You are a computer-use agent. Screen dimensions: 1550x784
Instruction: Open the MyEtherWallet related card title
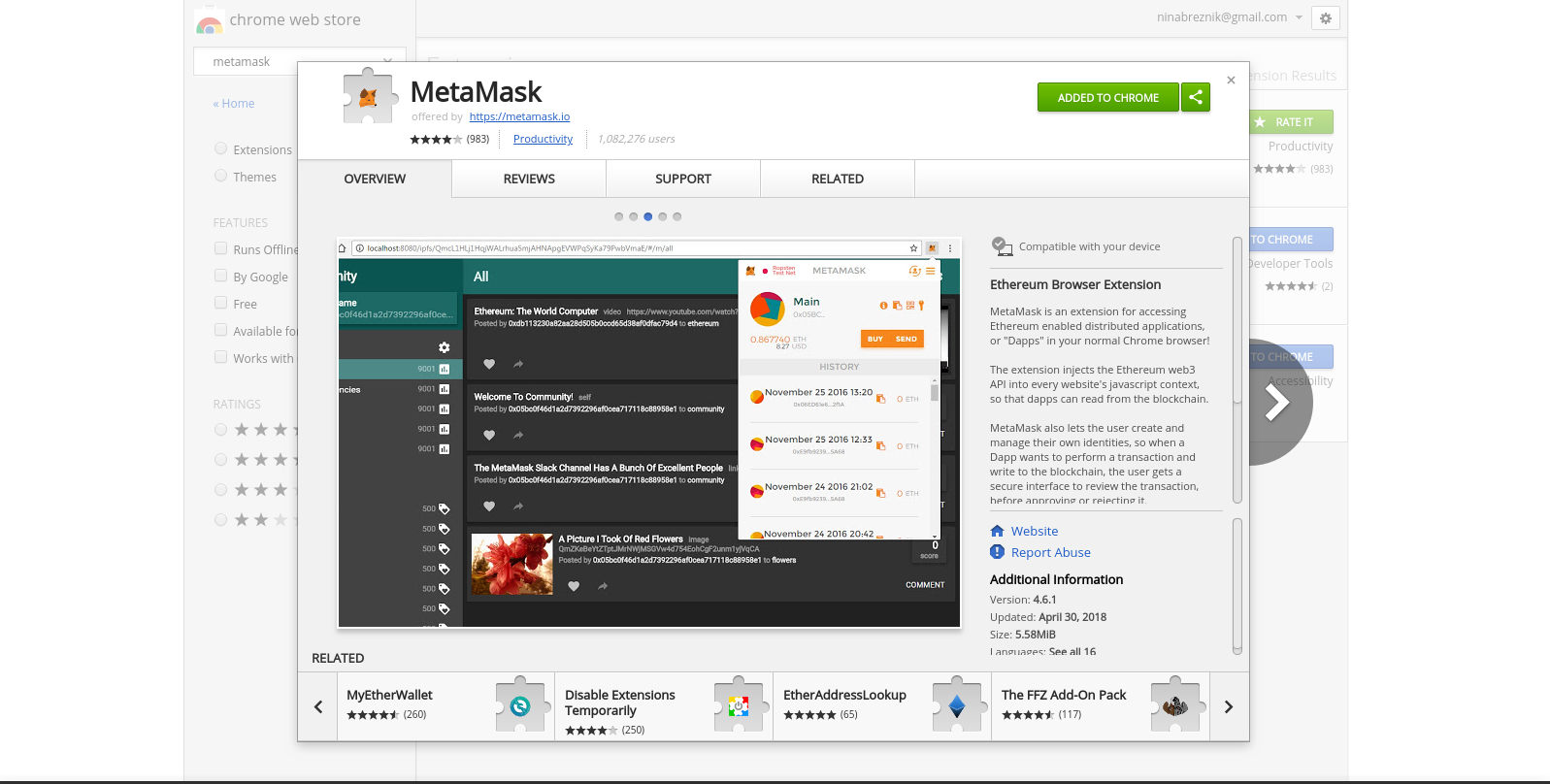[x=389, y=695]
